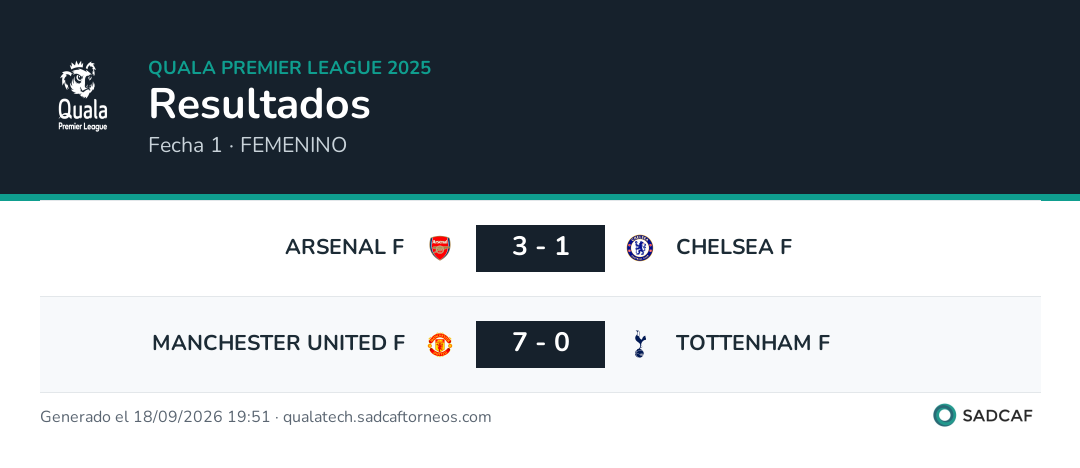Select the 3 - 1 score box
1080x468 pixels.
click(x=540, y=248)
